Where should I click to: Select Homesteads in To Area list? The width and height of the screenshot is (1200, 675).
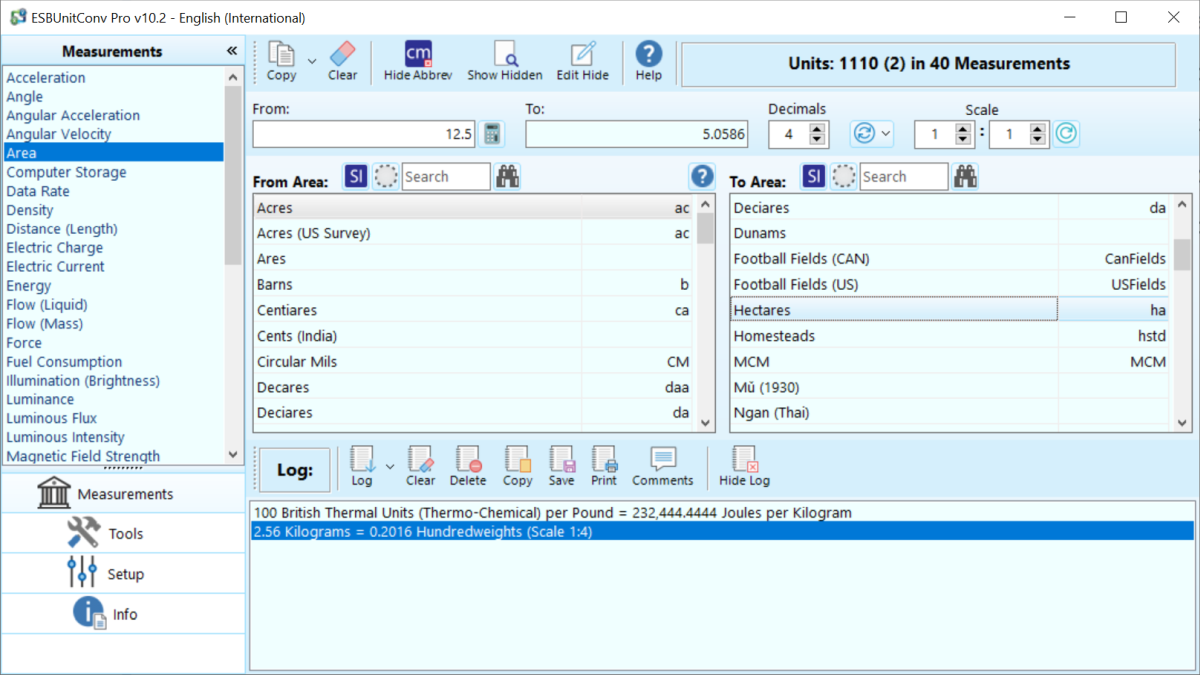[950, 336]
